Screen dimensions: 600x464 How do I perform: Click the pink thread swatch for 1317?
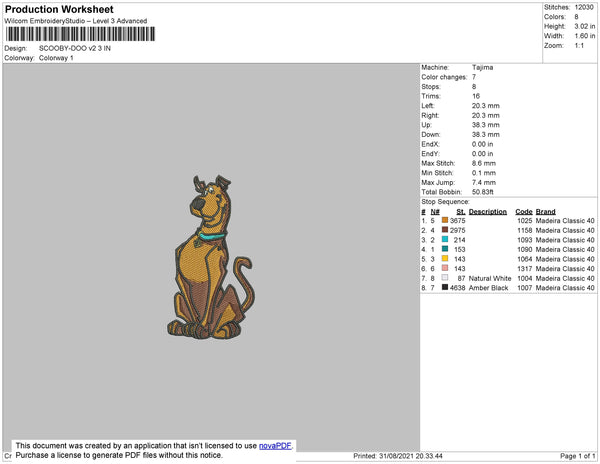click(445, 268)
